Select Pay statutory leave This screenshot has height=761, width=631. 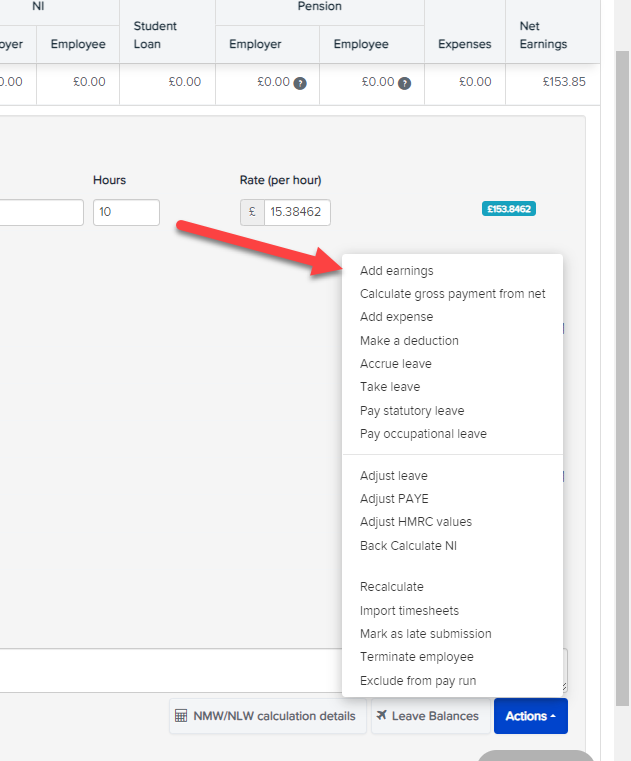[x=412, y=411]
